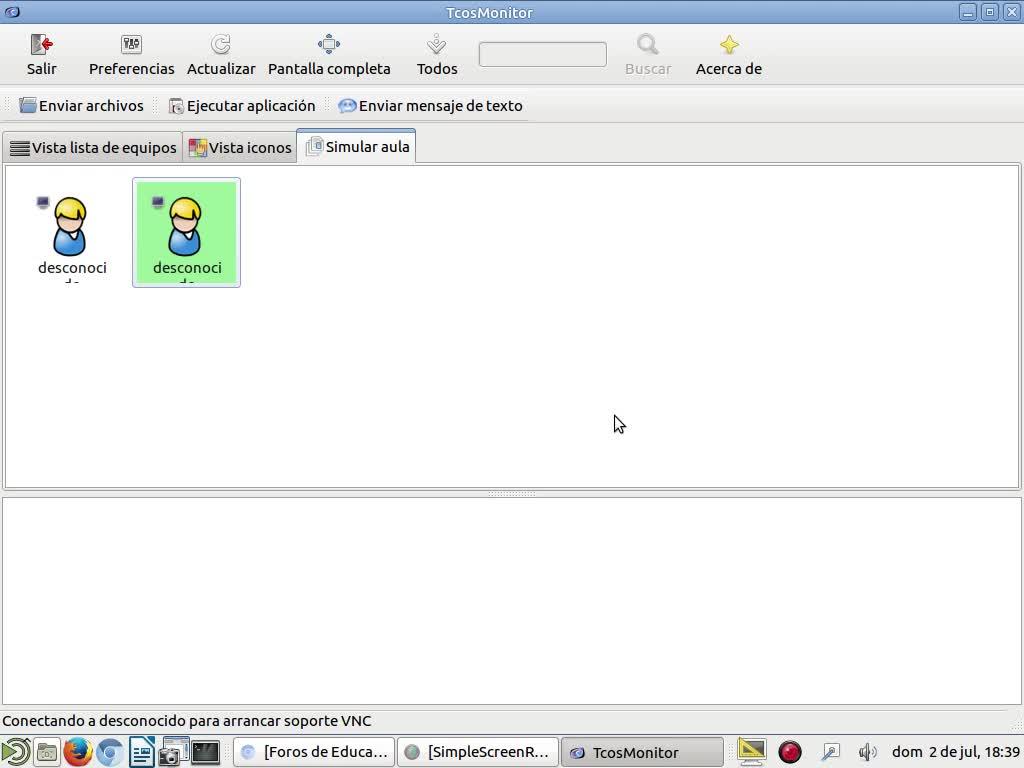Click TcosMonitor taskbar entry

point(643,752)
